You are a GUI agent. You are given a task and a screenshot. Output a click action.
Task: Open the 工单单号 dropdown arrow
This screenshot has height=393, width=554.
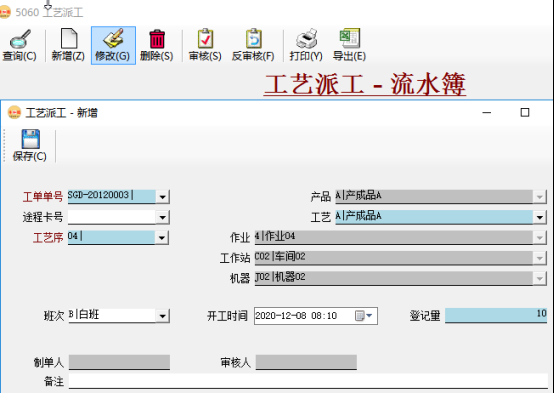click(163, 197)
